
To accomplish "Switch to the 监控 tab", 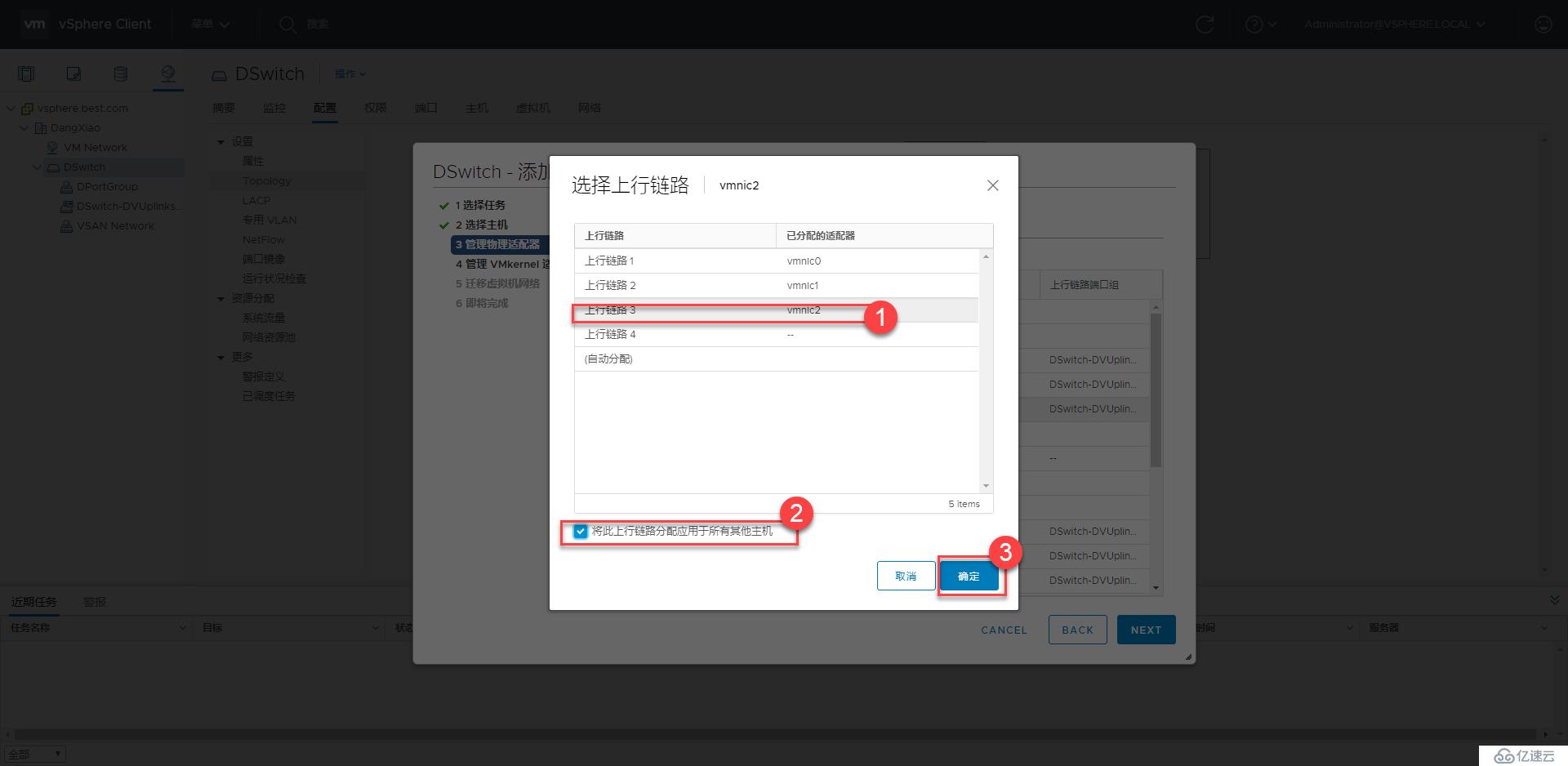I will 274,108.
